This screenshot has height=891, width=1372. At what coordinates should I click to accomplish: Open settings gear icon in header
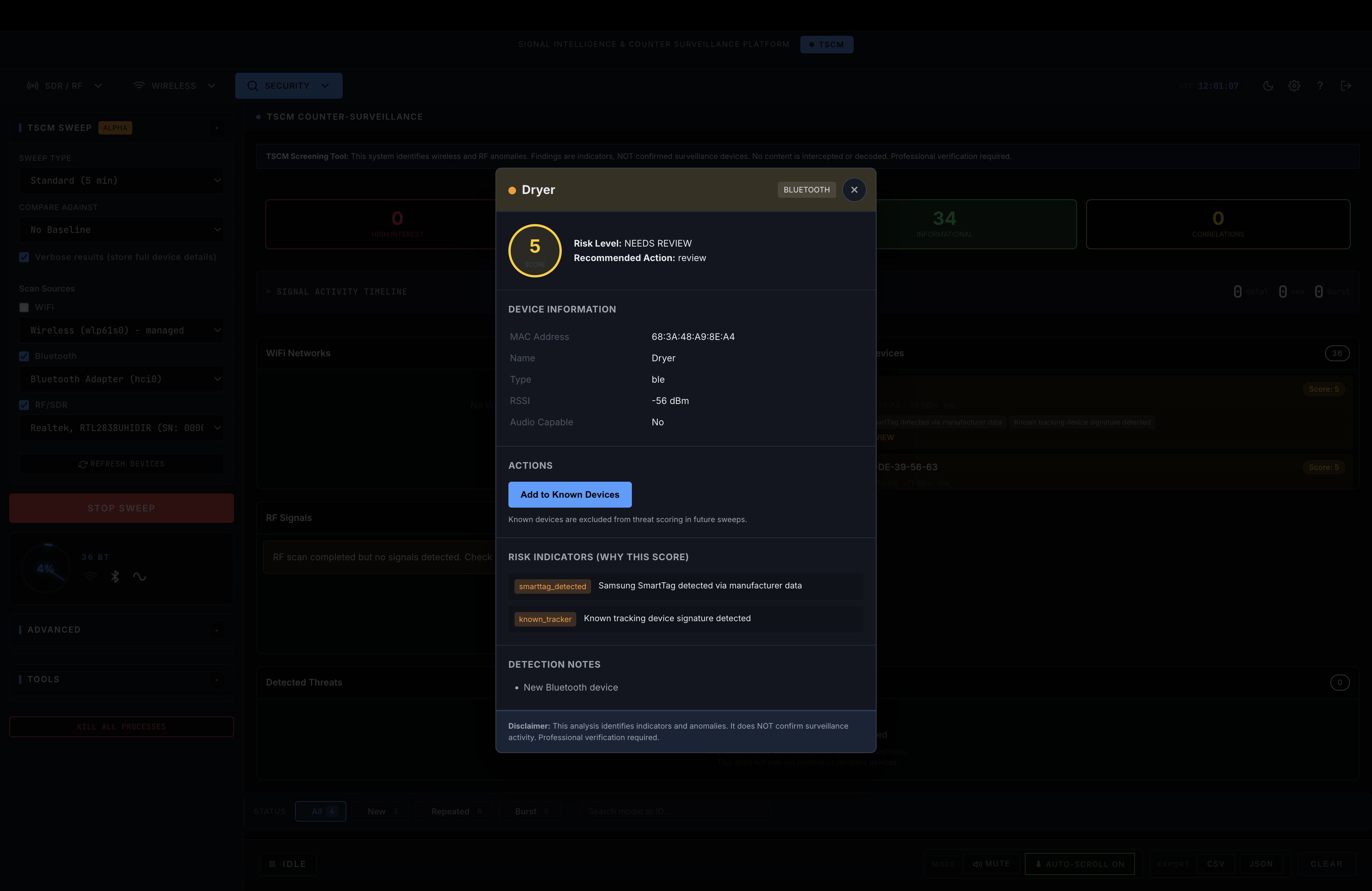pyautogui.click(x=1294, y=86)
